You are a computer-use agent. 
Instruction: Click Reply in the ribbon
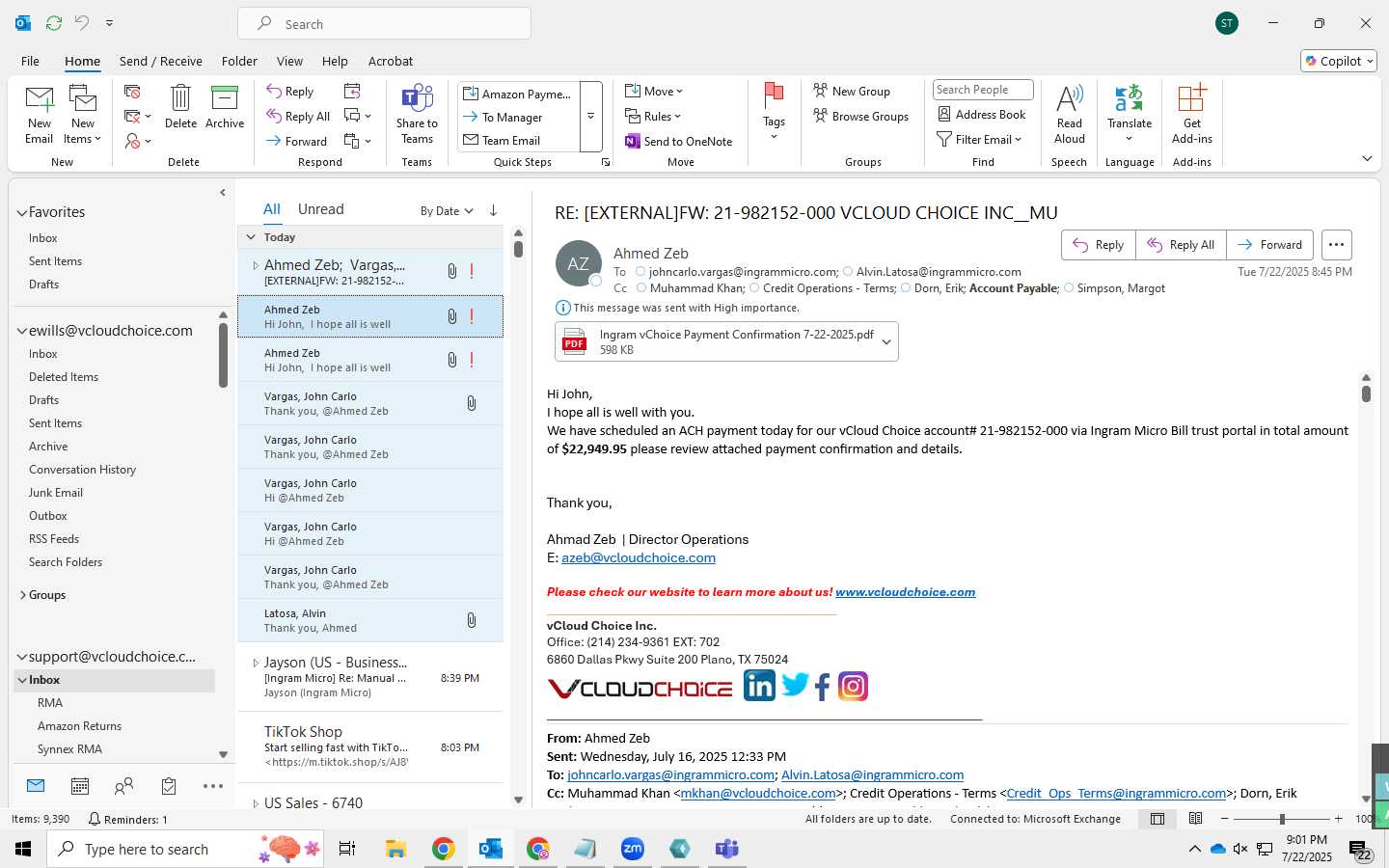(x=290, y=92)
